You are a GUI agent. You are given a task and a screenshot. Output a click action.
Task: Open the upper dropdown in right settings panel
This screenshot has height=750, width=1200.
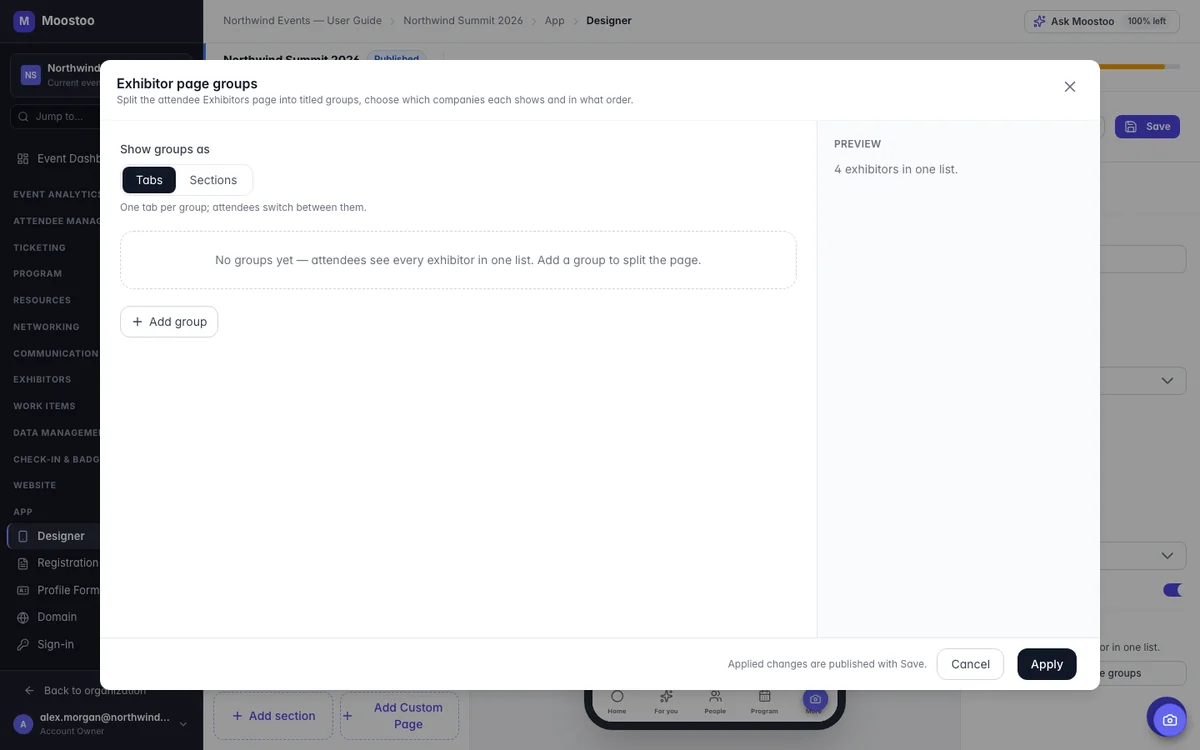(1143, 381)
